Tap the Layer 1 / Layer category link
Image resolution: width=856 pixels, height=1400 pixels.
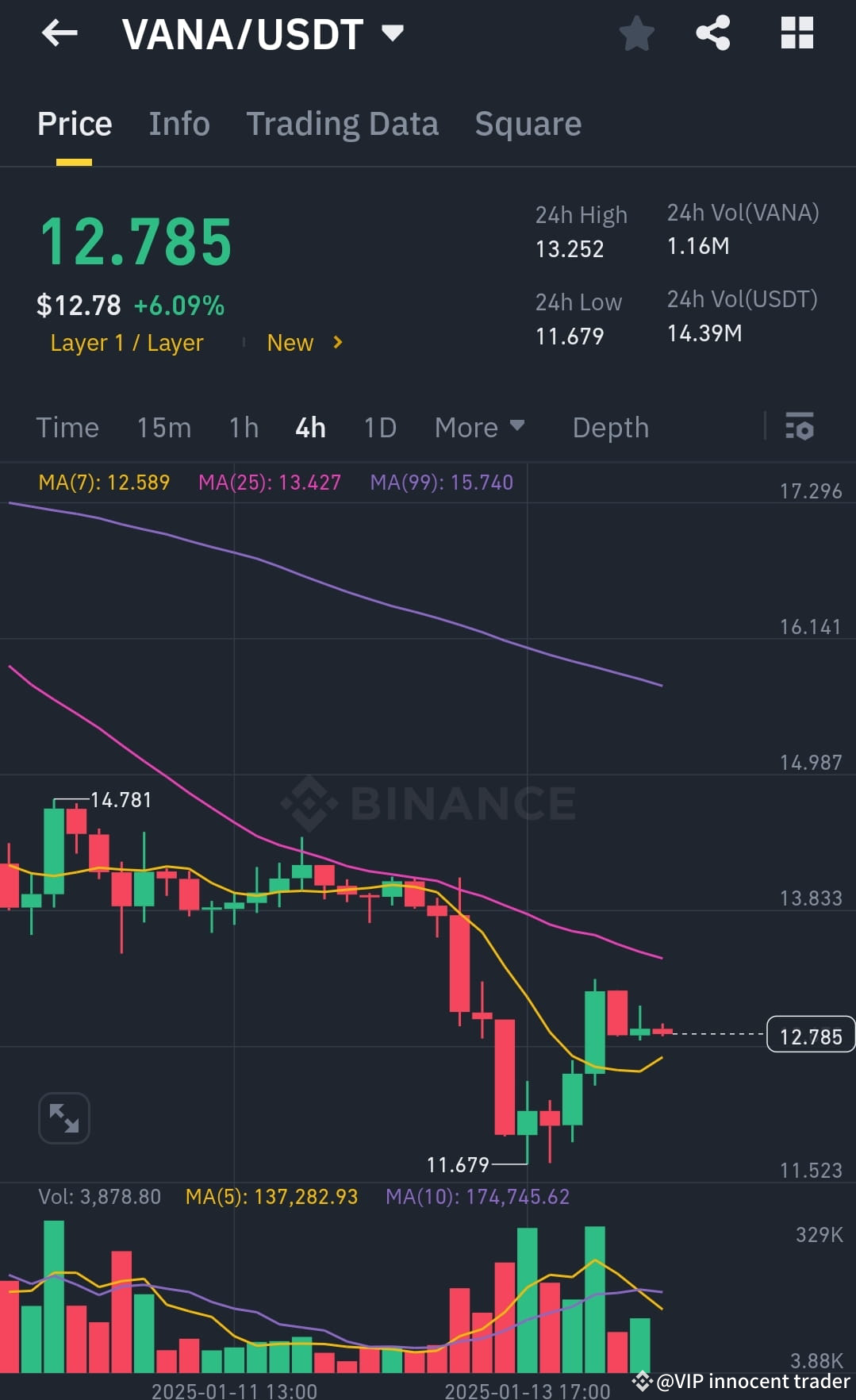click(126, 343)
